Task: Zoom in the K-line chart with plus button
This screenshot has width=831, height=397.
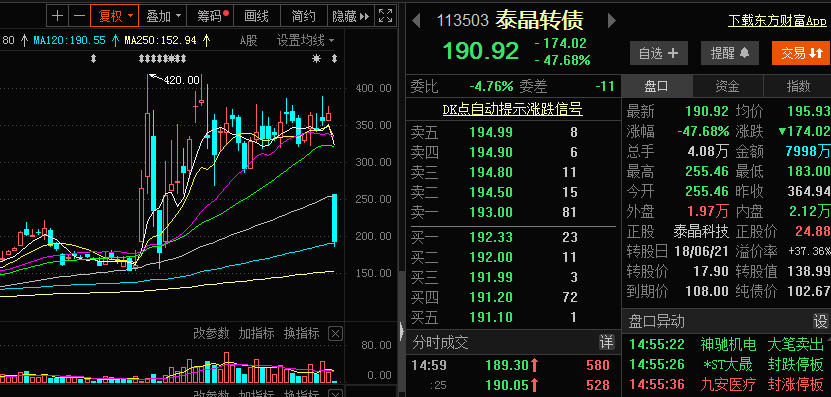Action: coord(57,16)
